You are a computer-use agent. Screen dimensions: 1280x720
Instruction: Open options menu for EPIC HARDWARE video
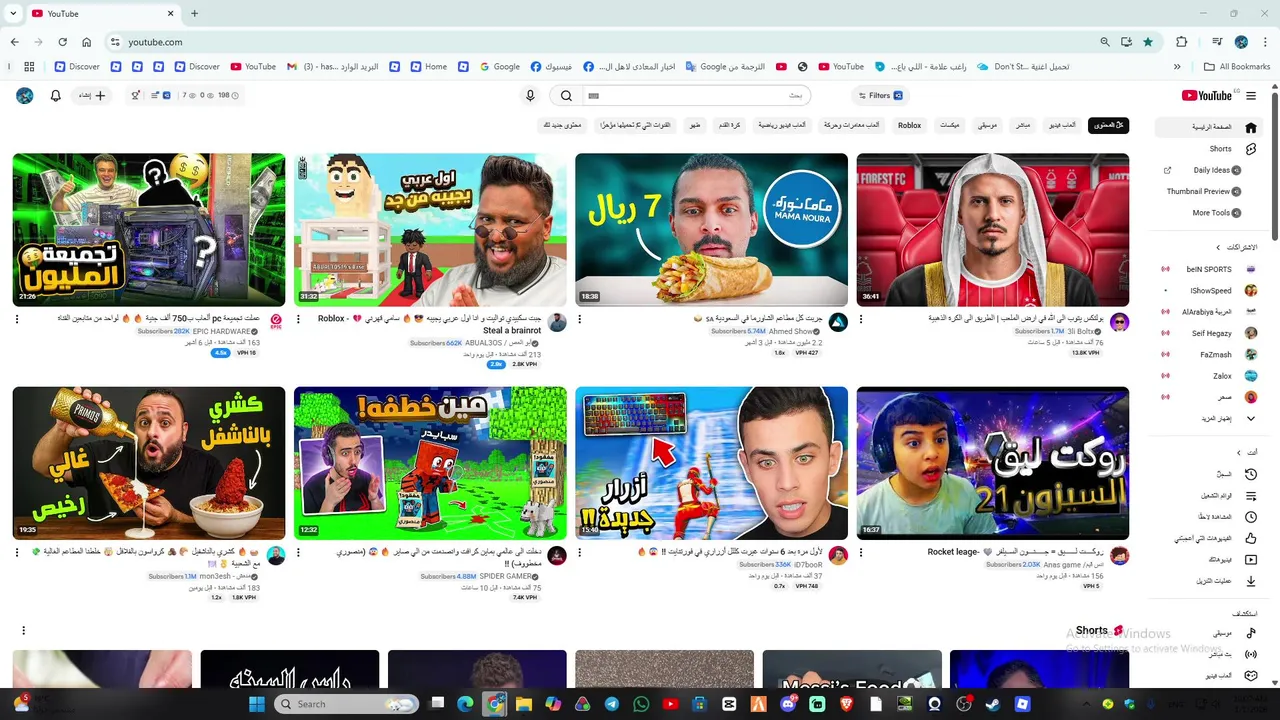point(17,320)
